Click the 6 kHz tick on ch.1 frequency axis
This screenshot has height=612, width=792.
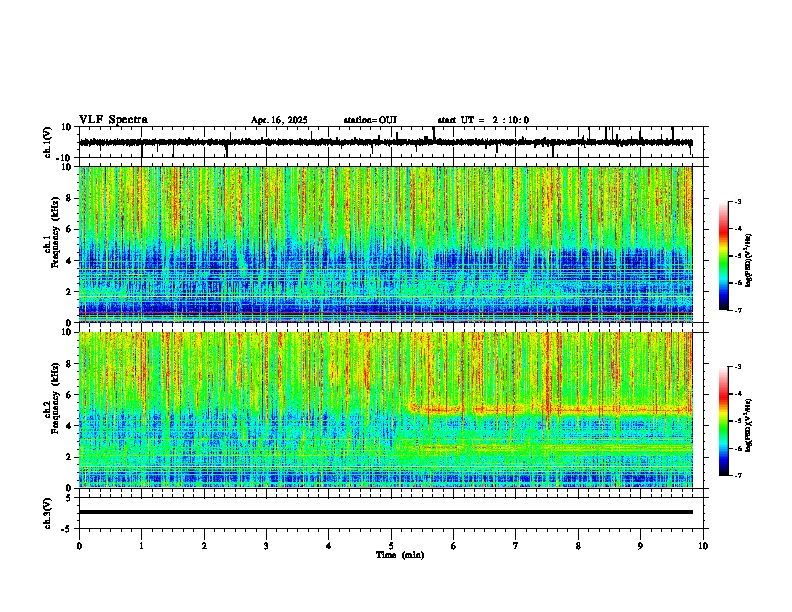click(x=69, y=230)
